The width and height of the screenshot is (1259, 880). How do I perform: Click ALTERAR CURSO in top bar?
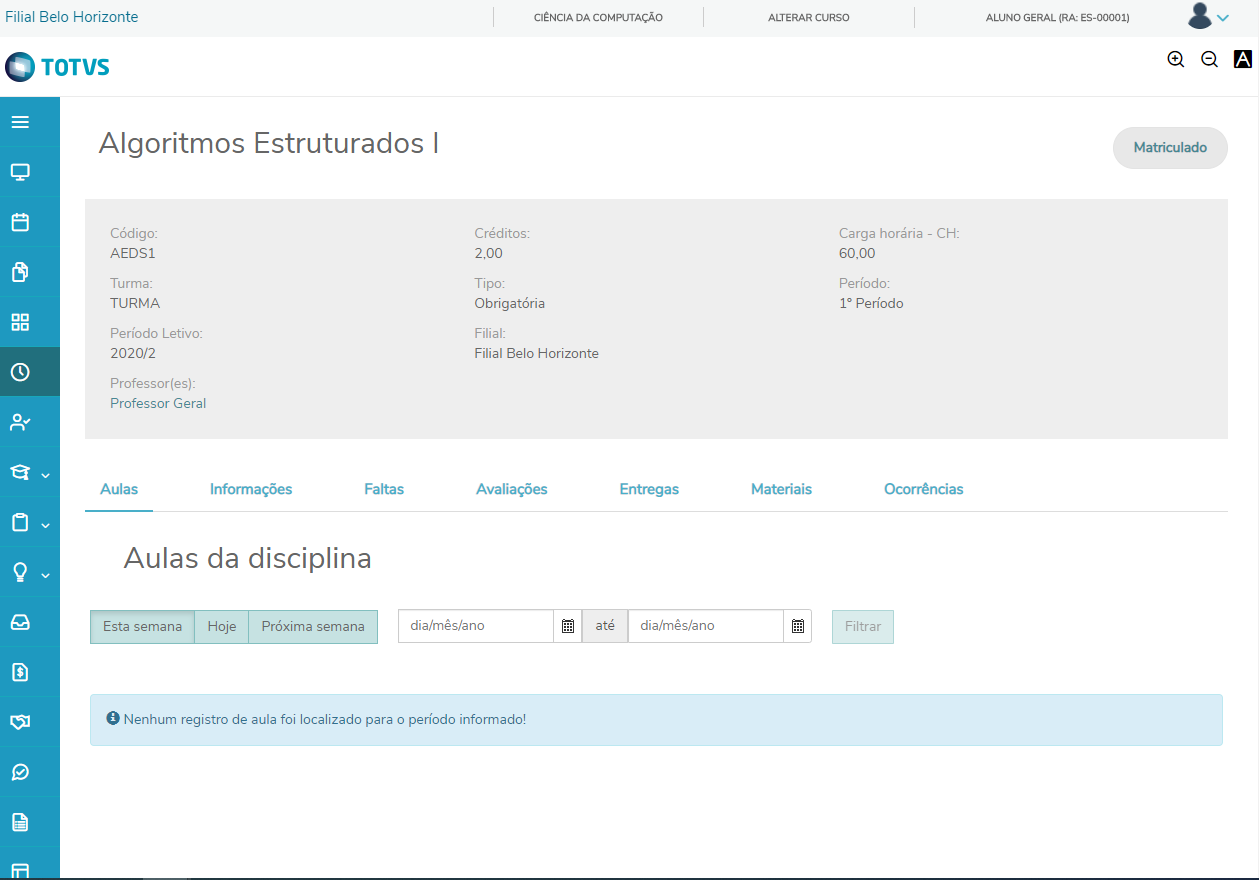tap(809, 18)
